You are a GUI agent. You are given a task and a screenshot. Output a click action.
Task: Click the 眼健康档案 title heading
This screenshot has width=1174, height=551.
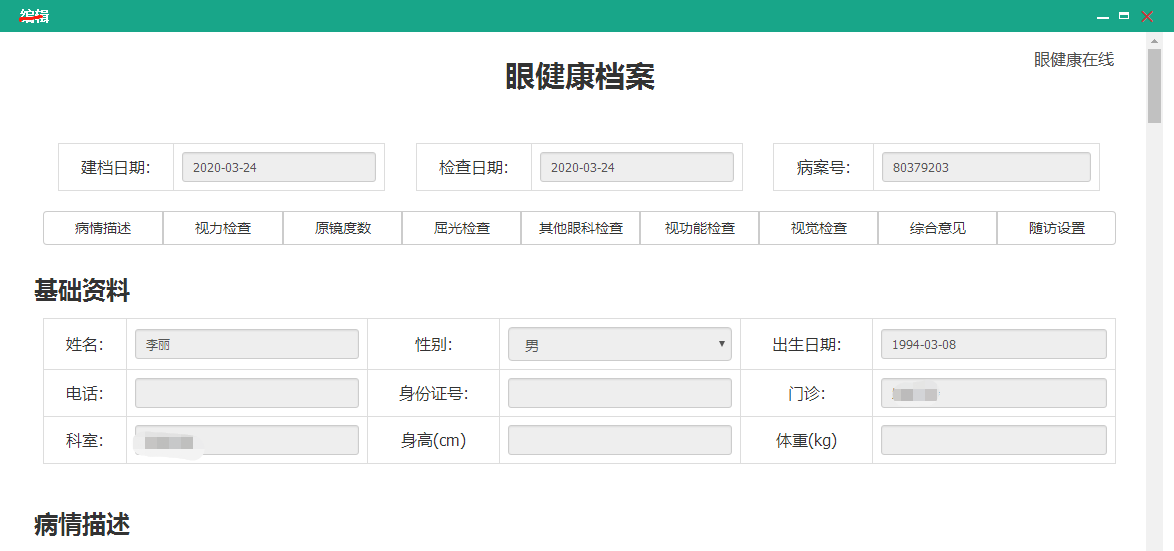(580, 77)
